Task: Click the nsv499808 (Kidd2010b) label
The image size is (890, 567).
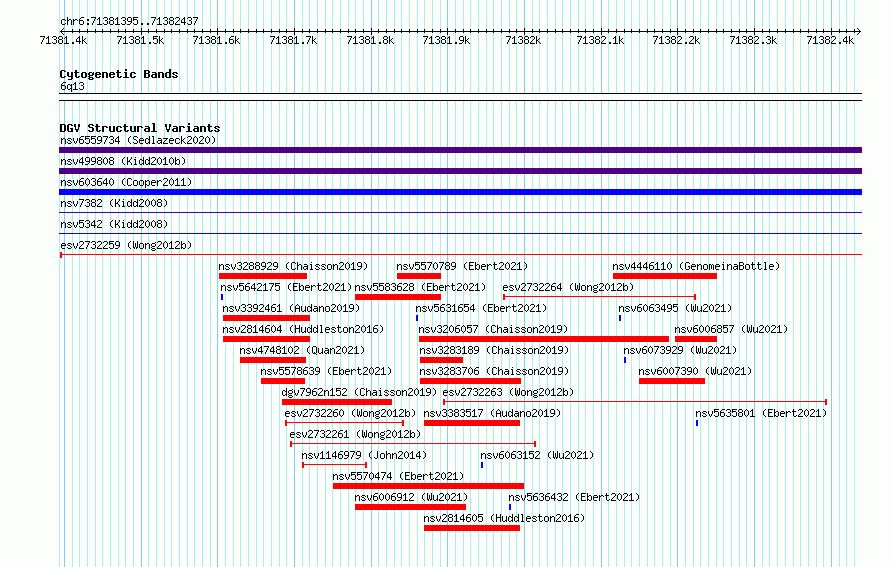Action: point(123,161)
